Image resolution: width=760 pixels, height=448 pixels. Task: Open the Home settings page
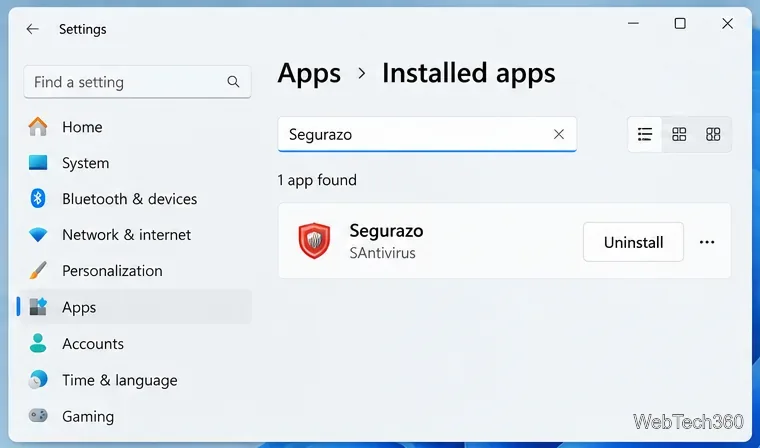click(x=136, y=127)
